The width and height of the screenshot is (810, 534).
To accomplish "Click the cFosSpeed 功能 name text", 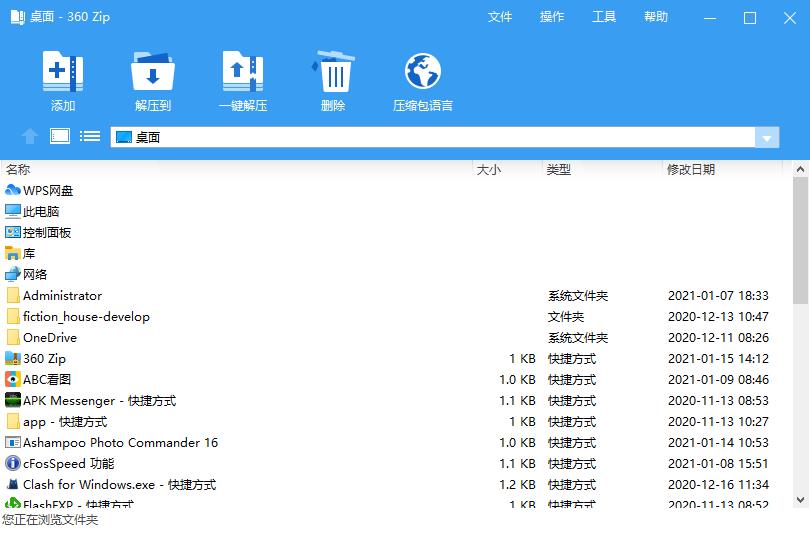I will [69, 464].
